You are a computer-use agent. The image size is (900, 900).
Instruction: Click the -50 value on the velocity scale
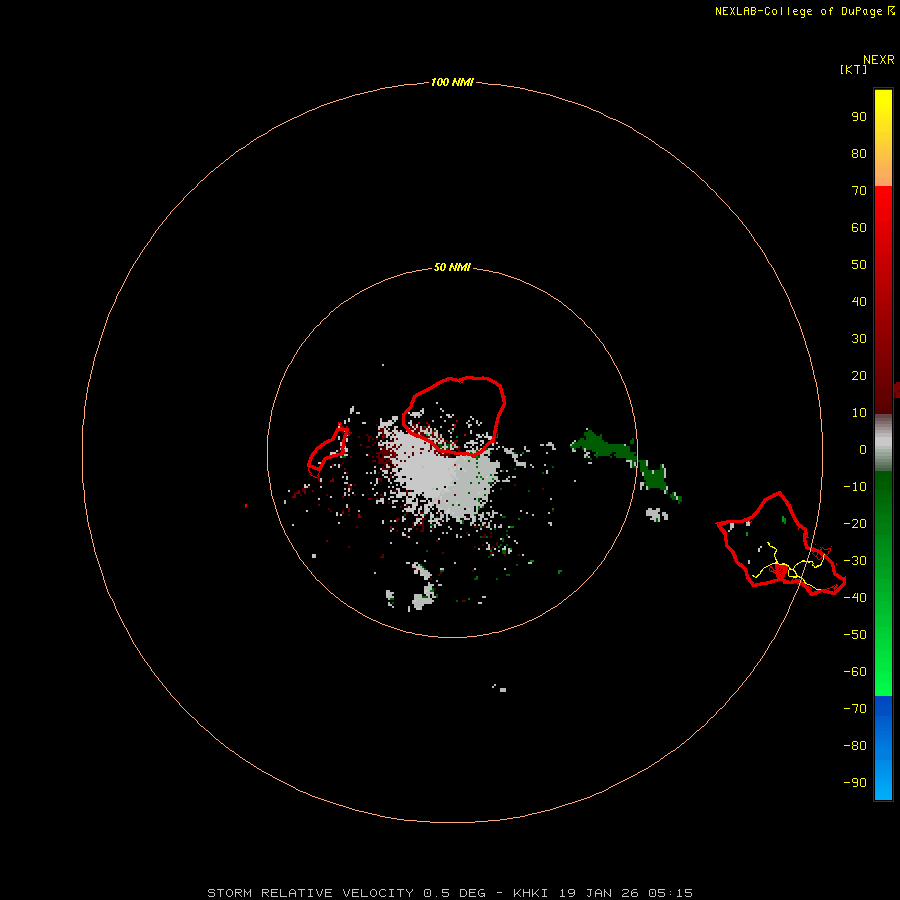[855, 635]
